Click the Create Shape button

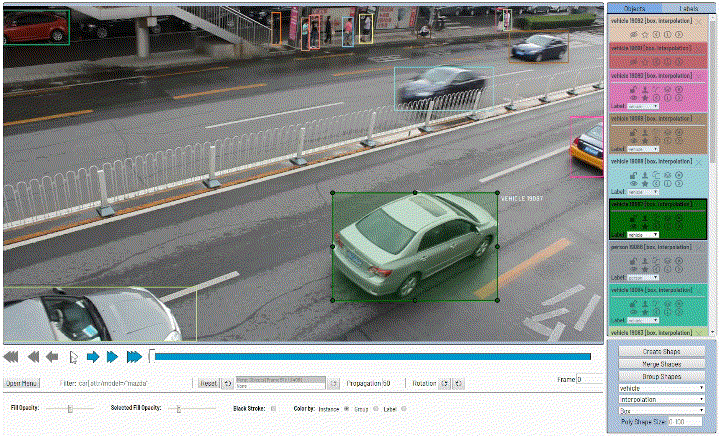point(661,352)
